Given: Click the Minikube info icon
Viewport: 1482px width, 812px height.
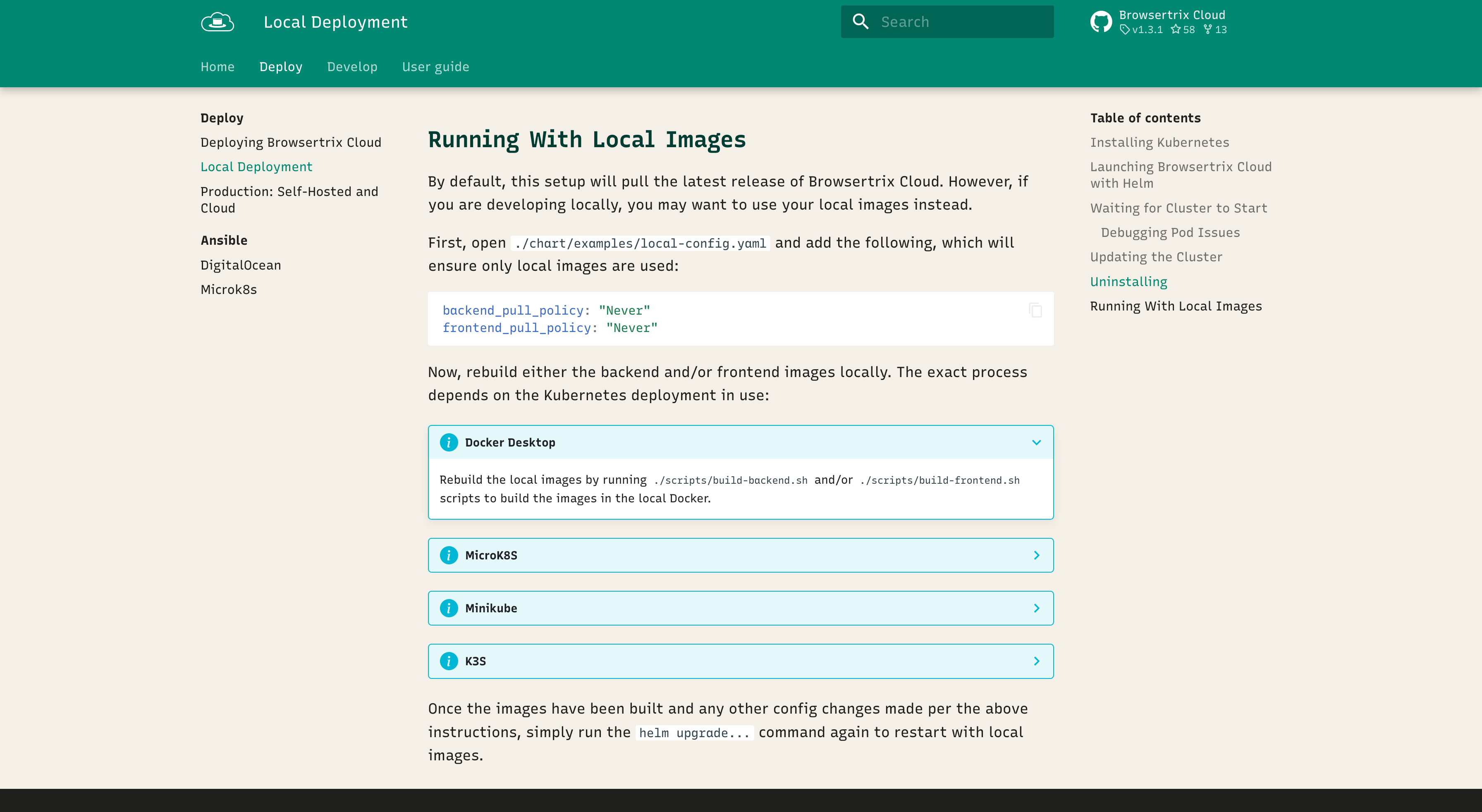Looking at the screenshot, I should tap(449, 608).
